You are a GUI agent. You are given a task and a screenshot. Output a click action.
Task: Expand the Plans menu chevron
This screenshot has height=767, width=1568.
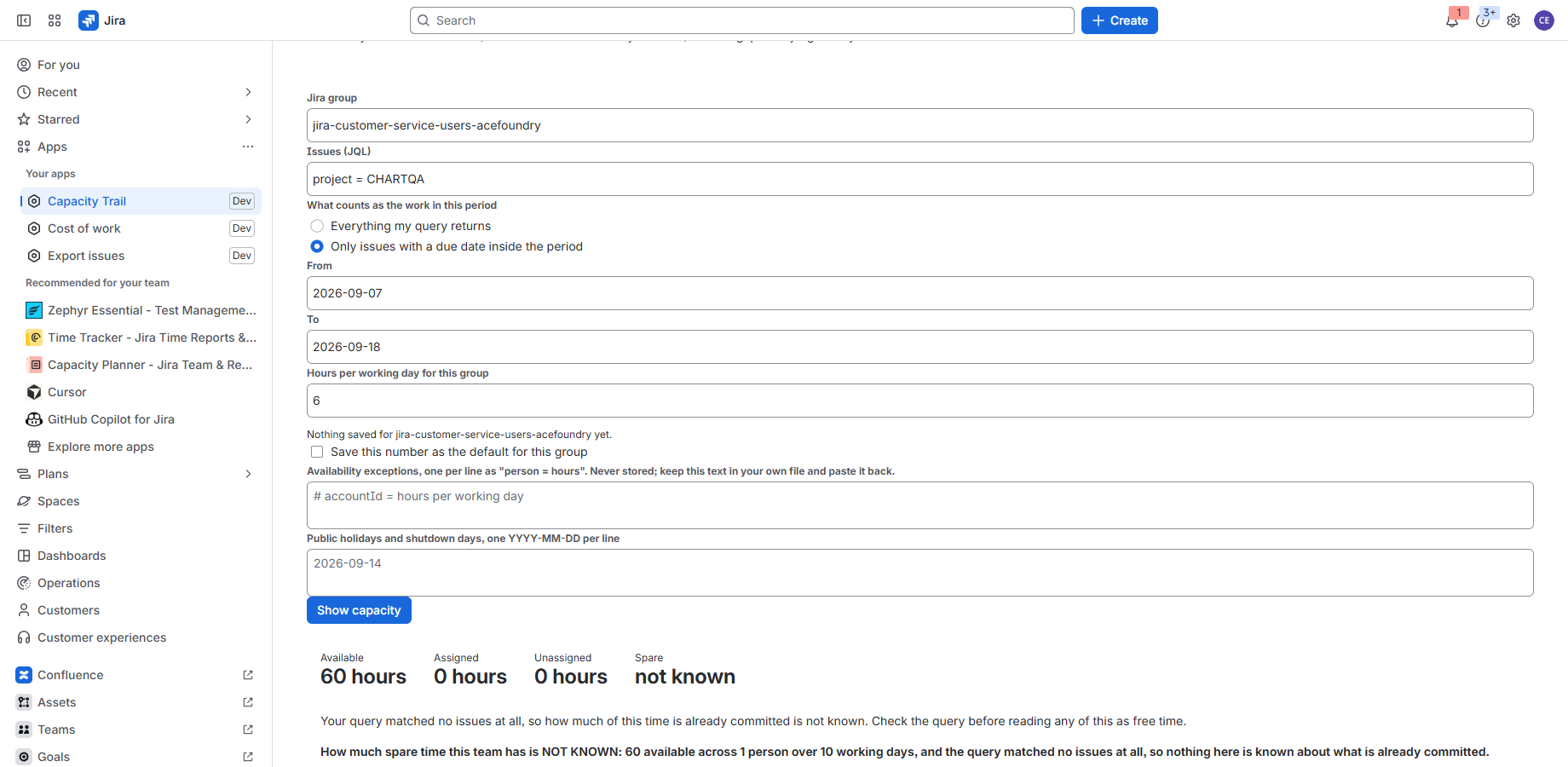click(x=248, y=474)
